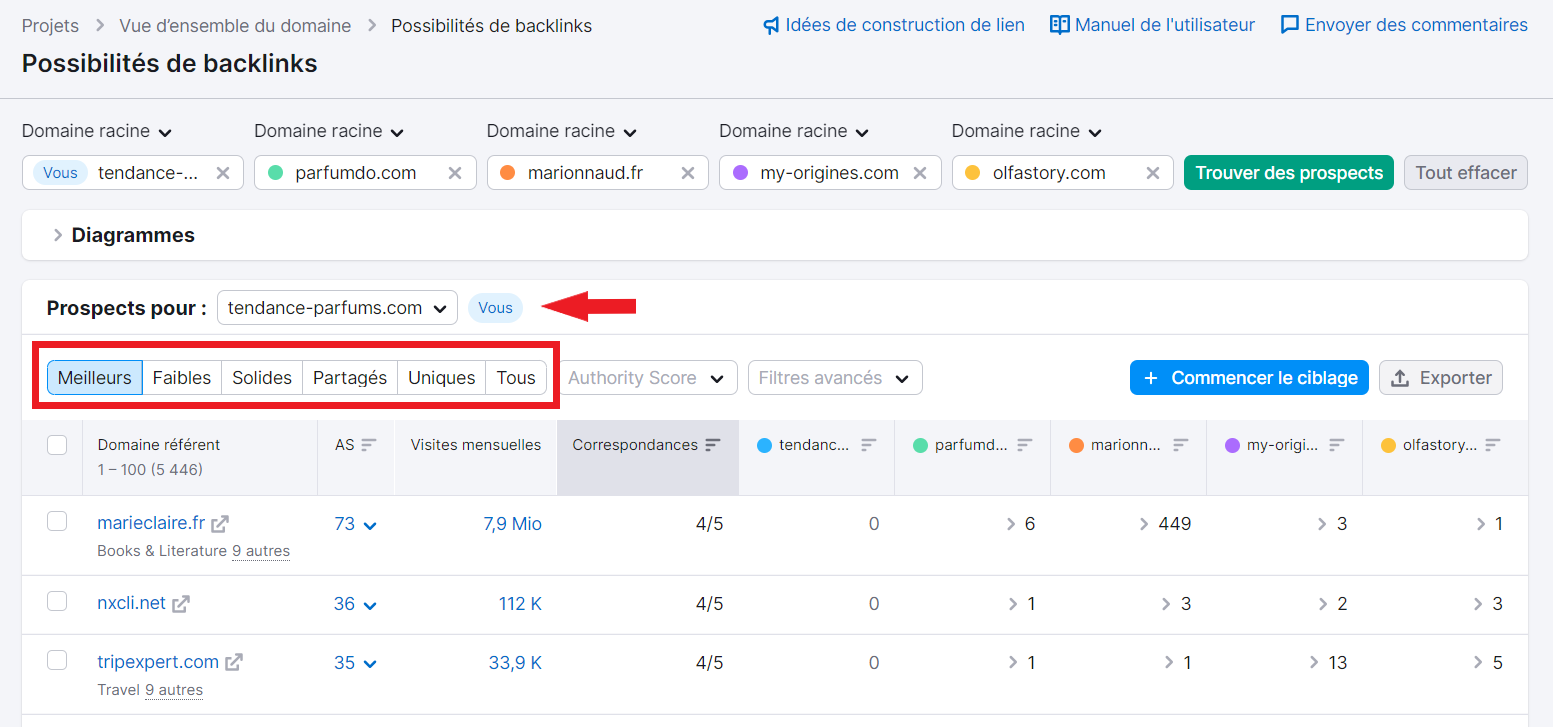This screenshot has height=727, width=1553.
Task: Open nxcli.net domain link
Action: (x=131, y=603)
